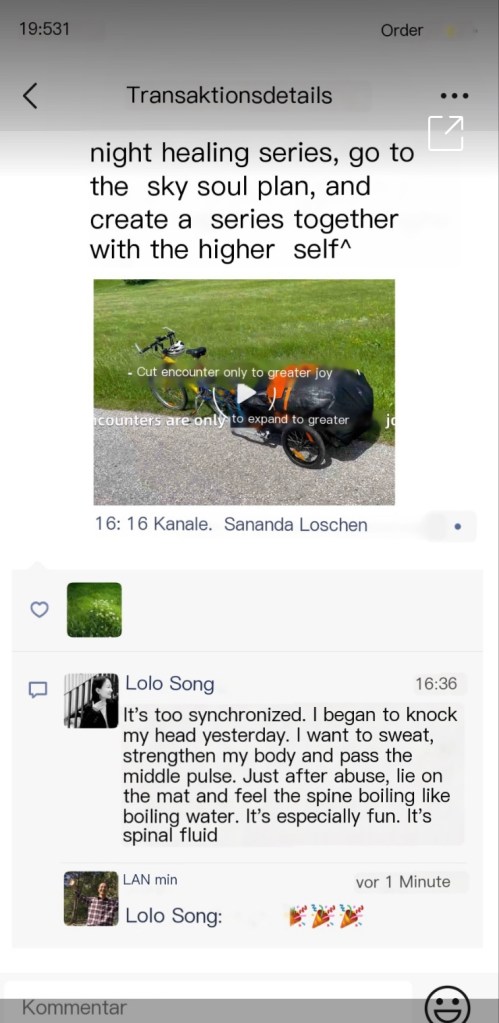The height and width of the screenshot is (1023, 499).
Task: Open the 16:16 Kanale Sananda Loschen caption
Action: tap(231, 525)
